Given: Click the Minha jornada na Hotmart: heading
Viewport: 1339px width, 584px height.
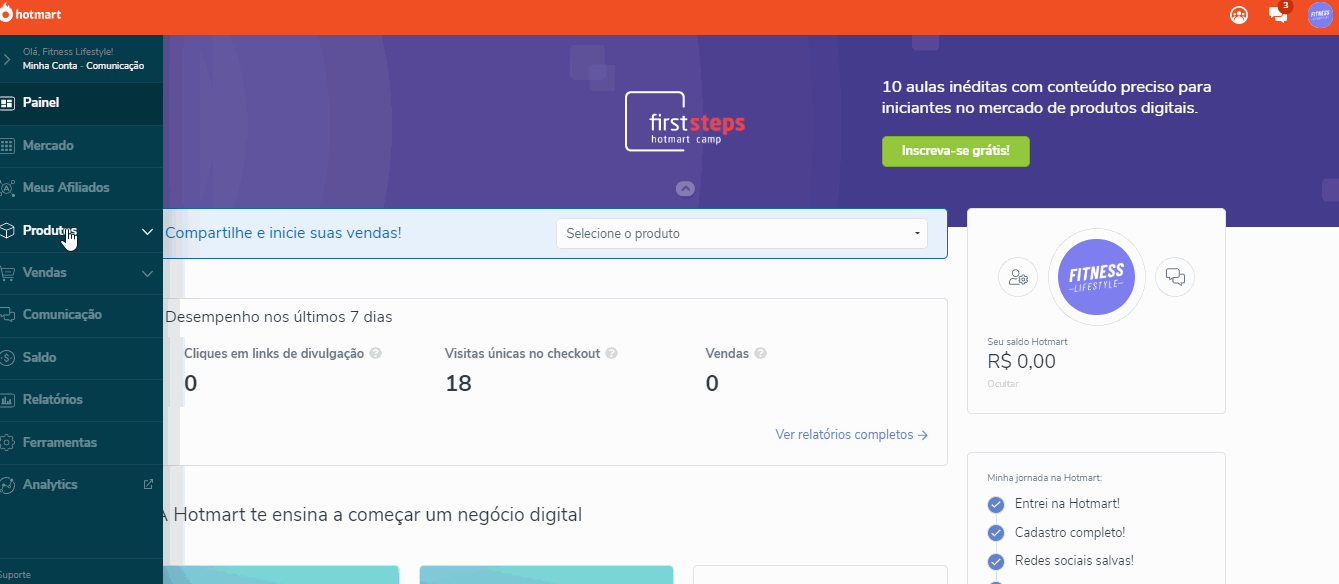Looking at the screenshot, I should tap(1044, 478).
